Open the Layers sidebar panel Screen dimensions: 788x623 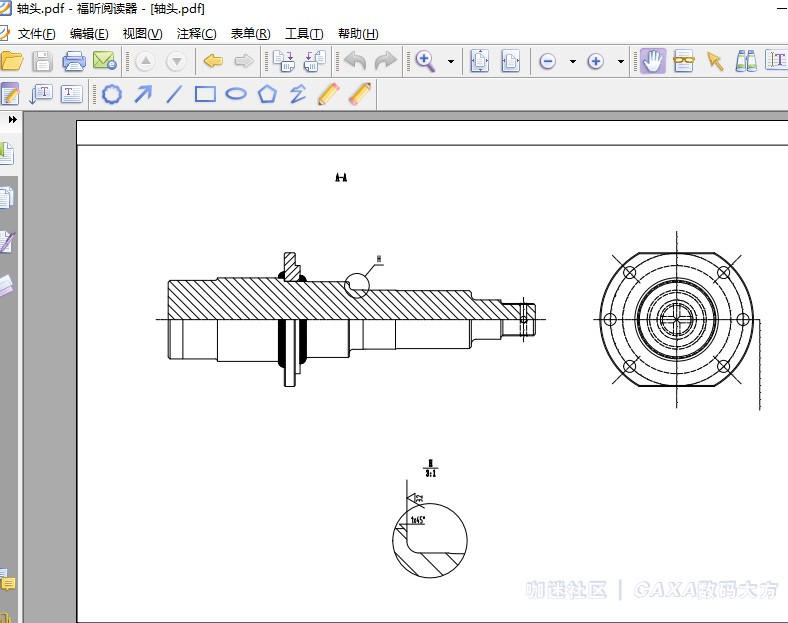click(7, 286)
